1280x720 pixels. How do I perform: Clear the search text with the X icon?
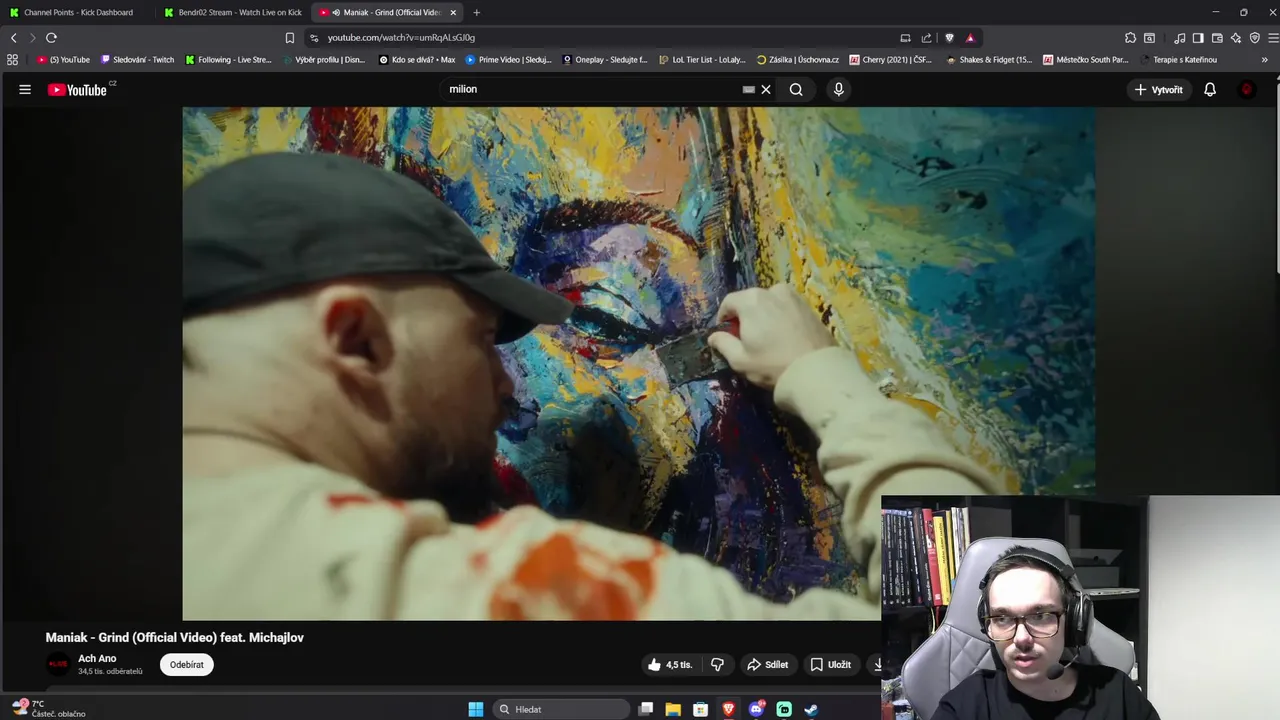766,89
